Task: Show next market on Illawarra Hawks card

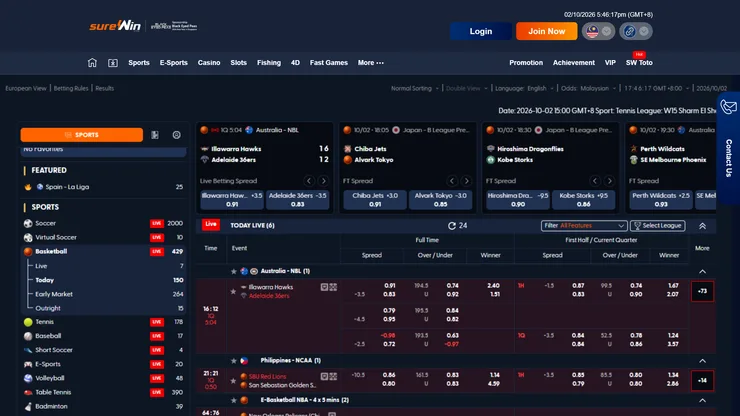Action: coord(323,181)
